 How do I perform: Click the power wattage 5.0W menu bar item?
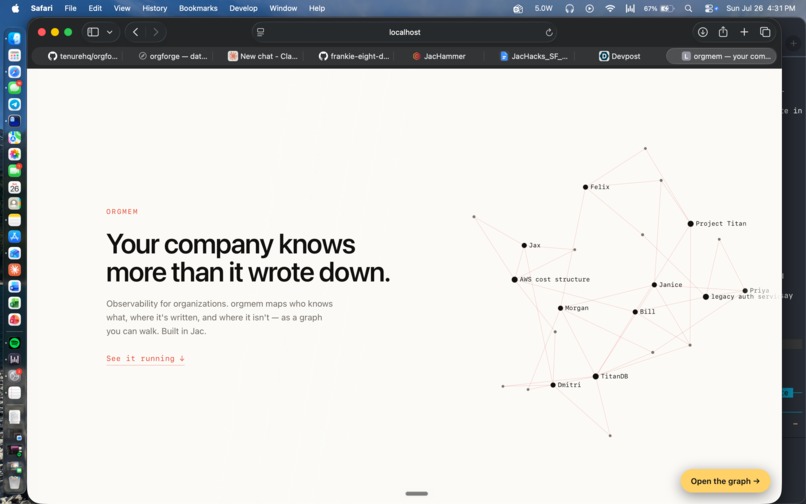click(x=543, y=8)
